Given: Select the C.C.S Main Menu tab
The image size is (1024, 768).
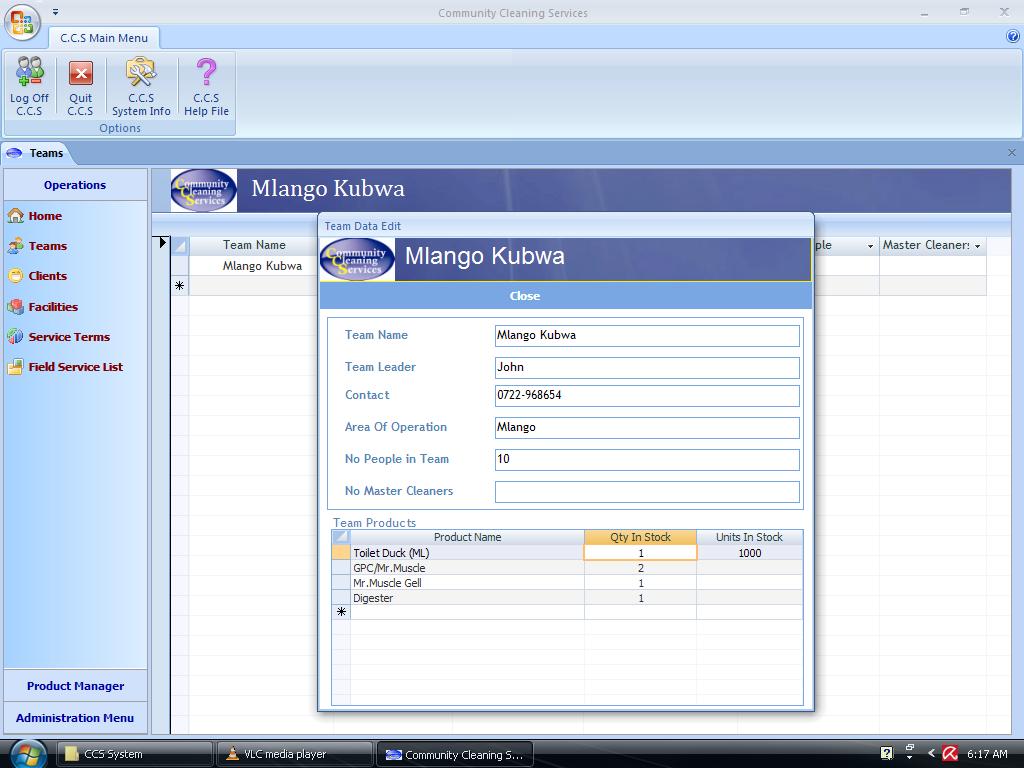Looking at the screenshot, I should pyautogui.click(x=104, y=38).
